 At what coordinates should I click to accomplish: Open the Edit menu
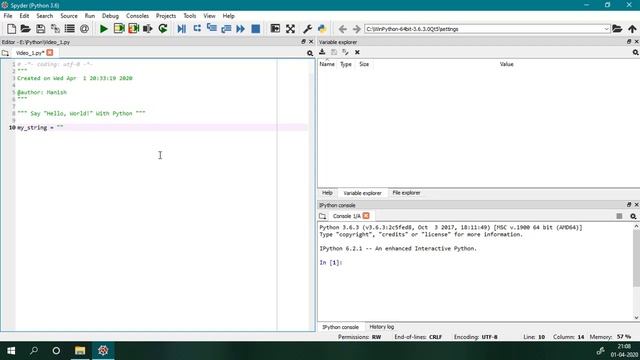(x=24, y=16)
